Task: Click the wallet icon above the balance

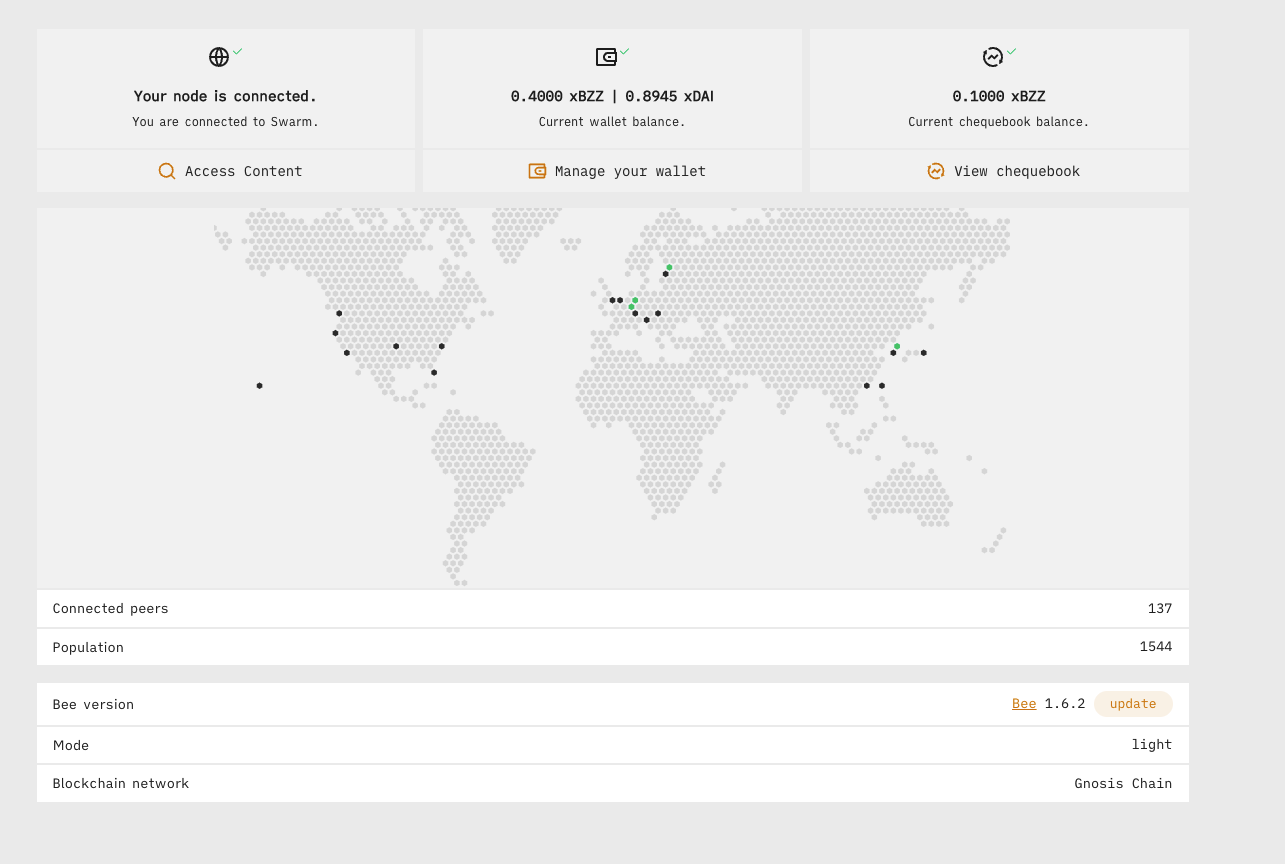Action: 606,57
